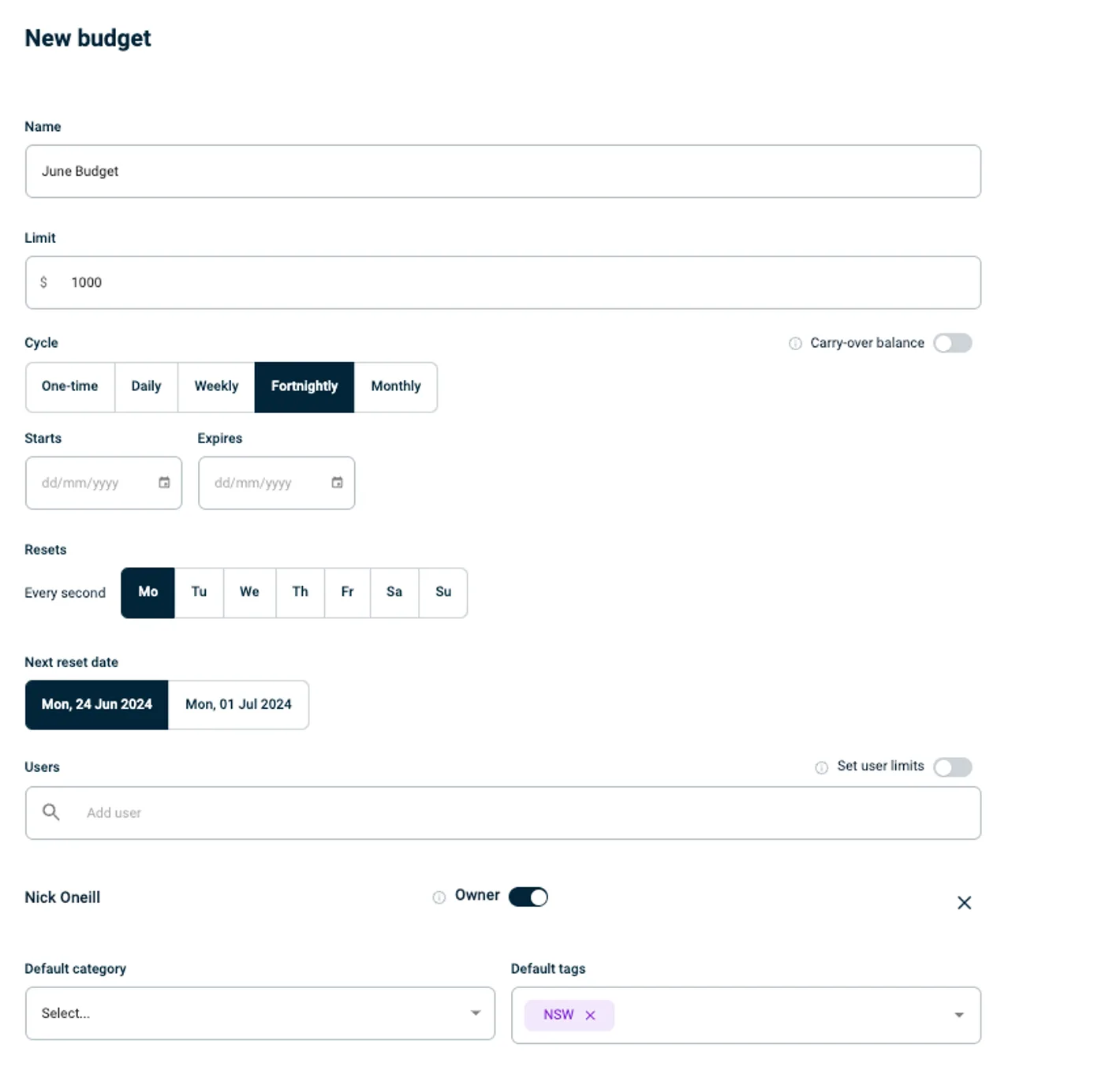Click the Limit amount input field
This screenshot has width=1120, height=1074.
point(521,282)
